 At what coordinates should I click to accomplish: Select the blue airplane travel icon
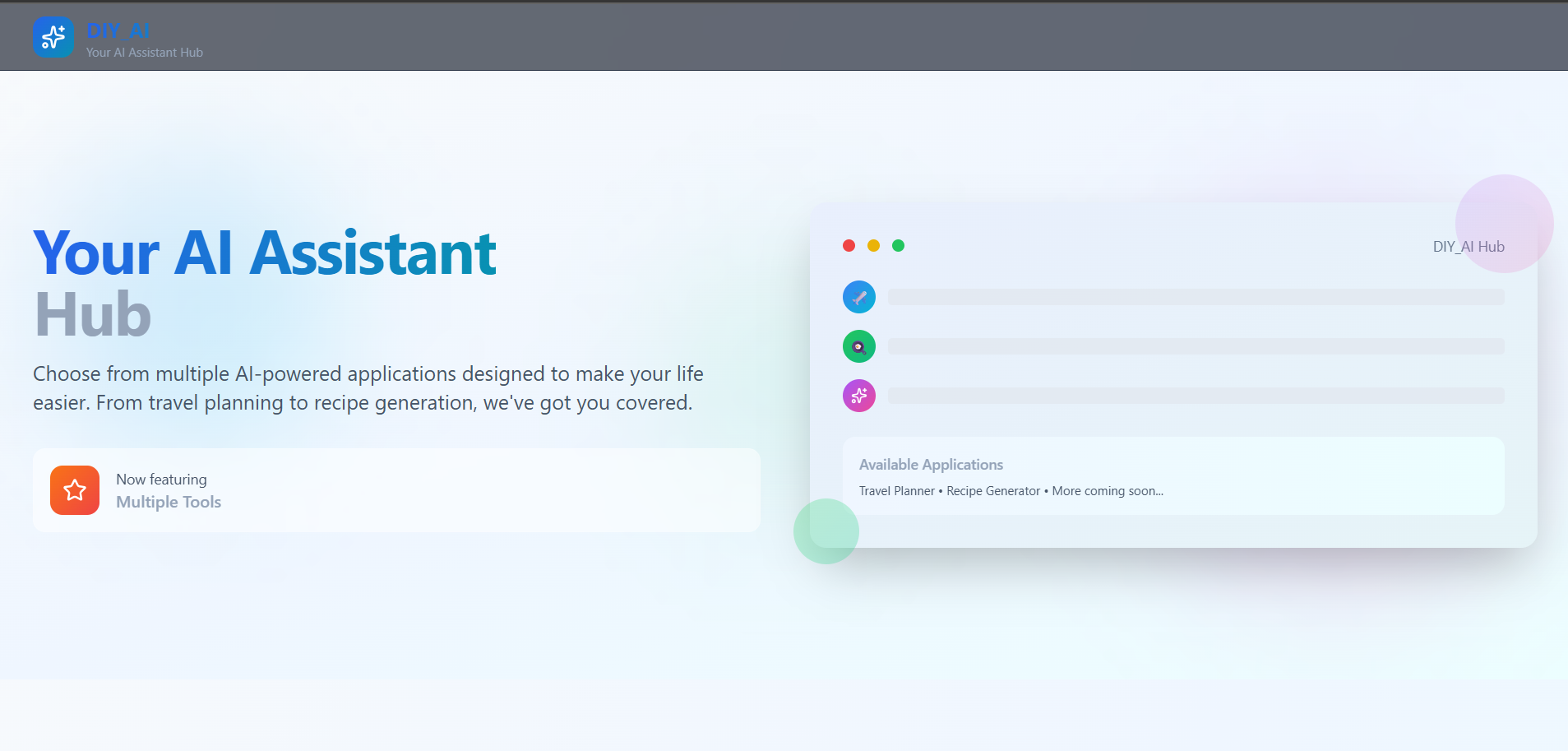[858, 297]
